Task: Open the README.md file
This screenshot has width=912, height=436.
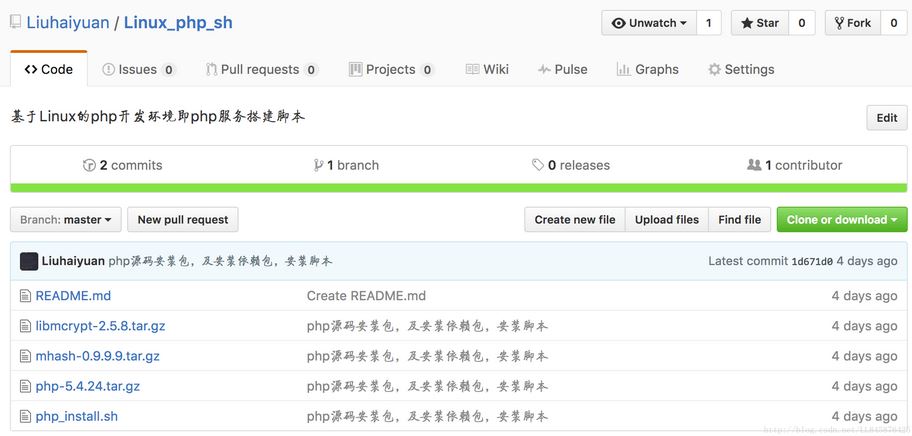Action: [73, 296]
